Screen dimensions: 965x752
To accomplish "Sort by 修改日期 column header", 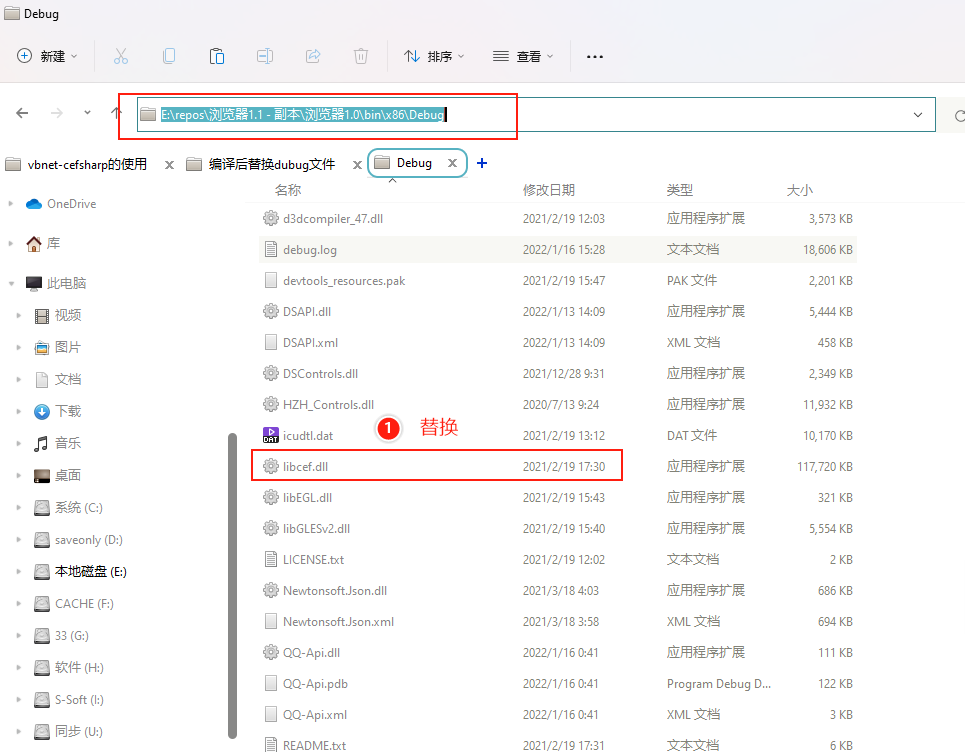I will coord(549,190).
